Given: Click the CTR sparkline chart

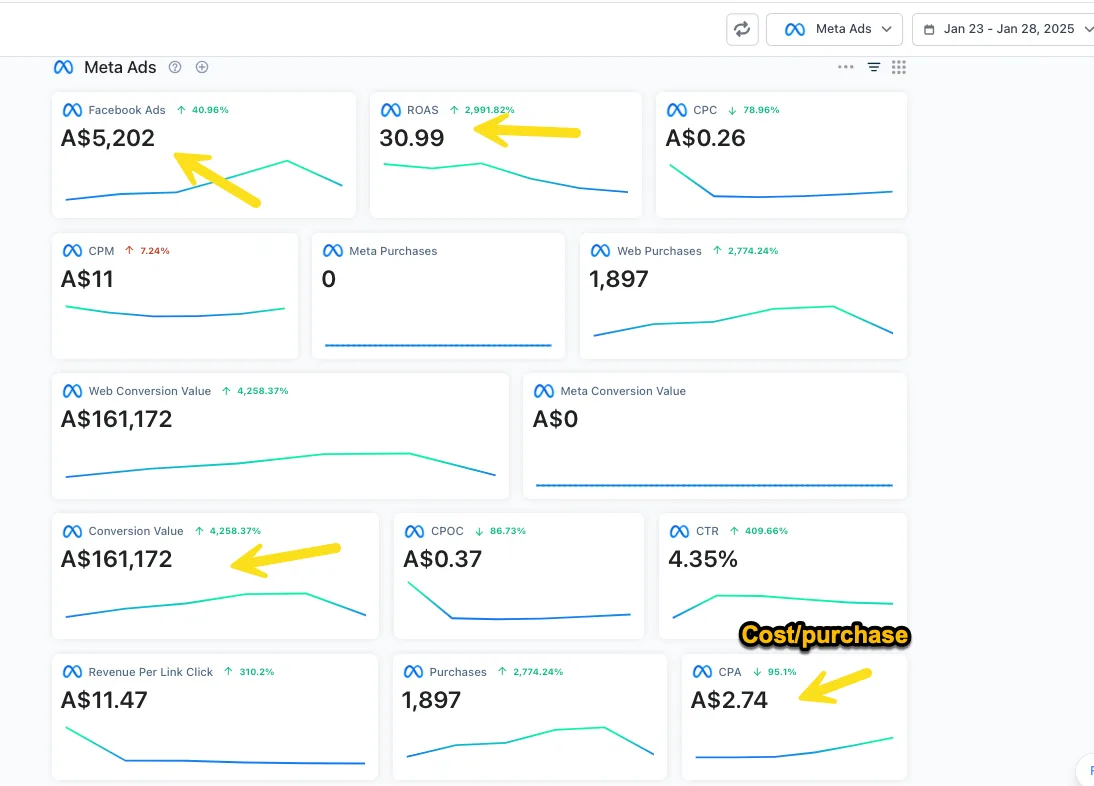Looking at the screenshot, I should (x=783, y=606).
